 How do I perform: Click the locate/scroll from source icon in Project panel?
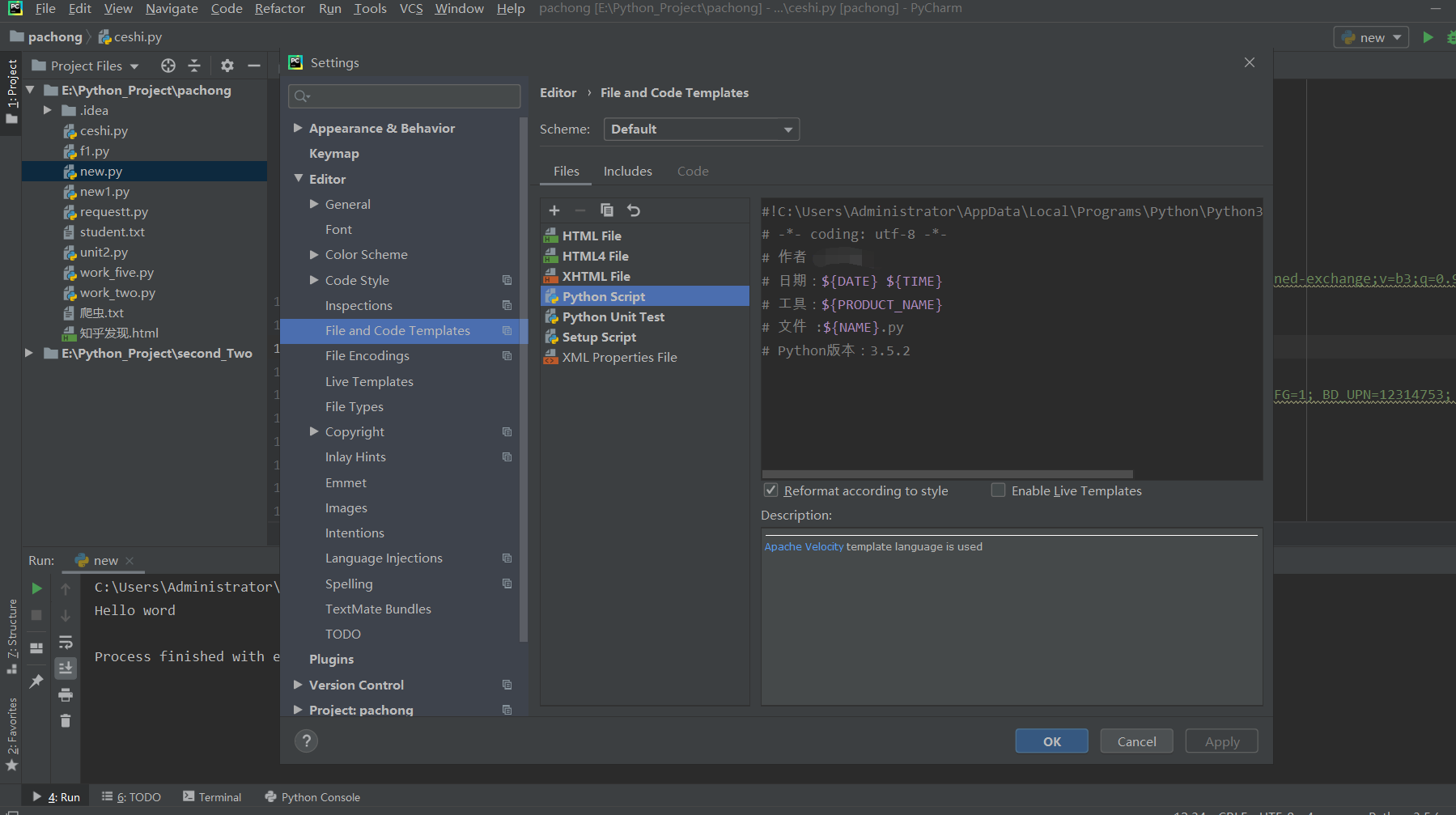[x=168, y=66]
